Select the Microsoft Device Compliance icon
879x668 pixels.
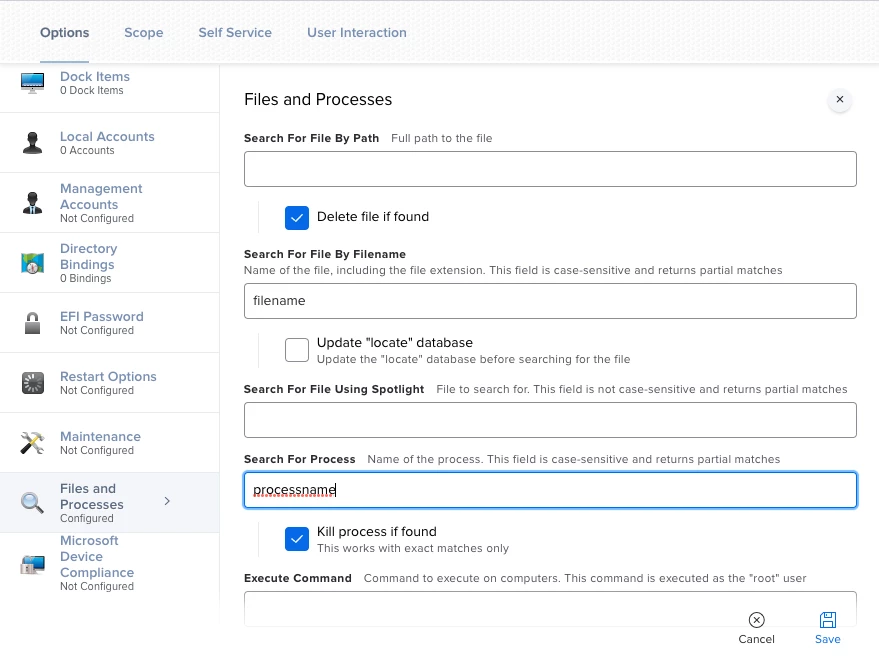[x=33, y=564]
